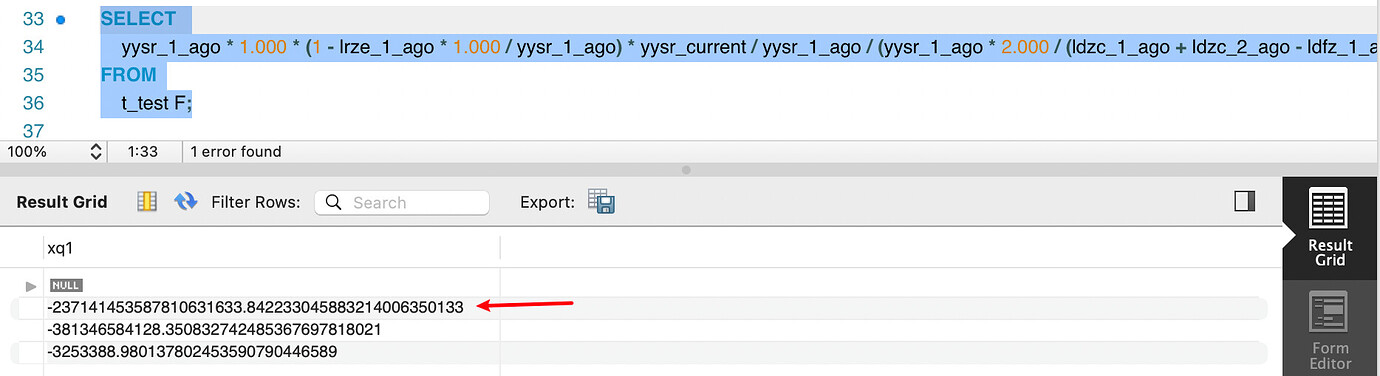Toggle wrap cell content panel icon
The width and height of the screenshot is (1380, 376).
point(1245,202)
